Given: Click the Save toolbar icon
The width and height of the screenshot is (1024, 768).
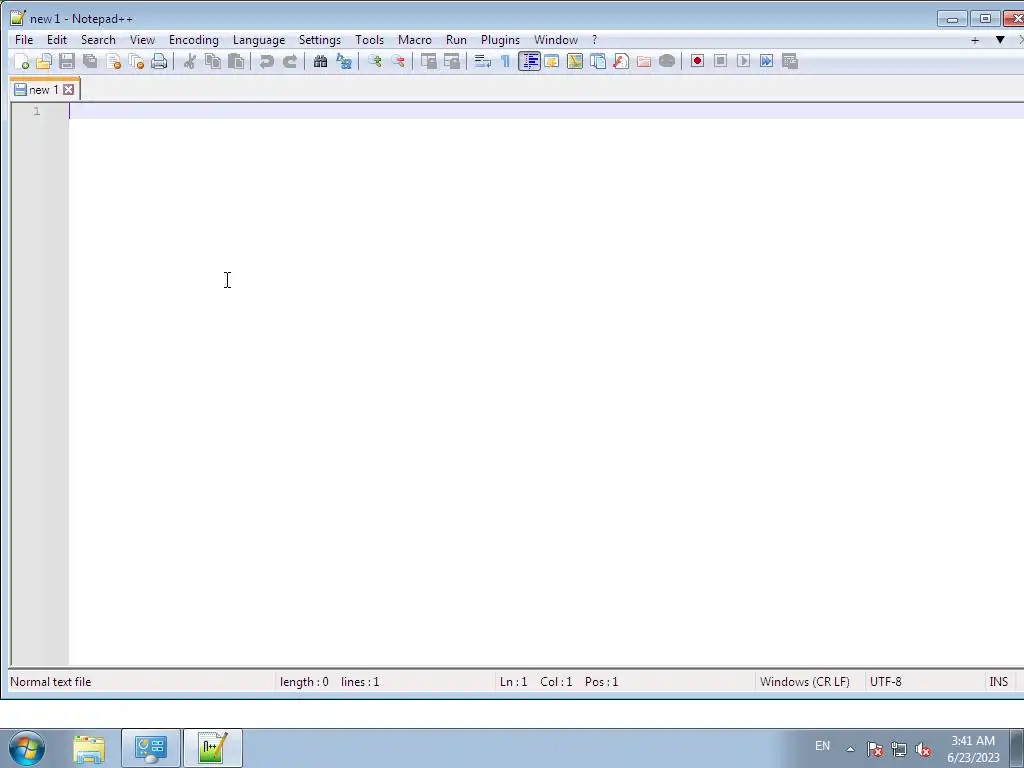Looking at the screenshot, I should pyautogui.click(x=67, y=61).
